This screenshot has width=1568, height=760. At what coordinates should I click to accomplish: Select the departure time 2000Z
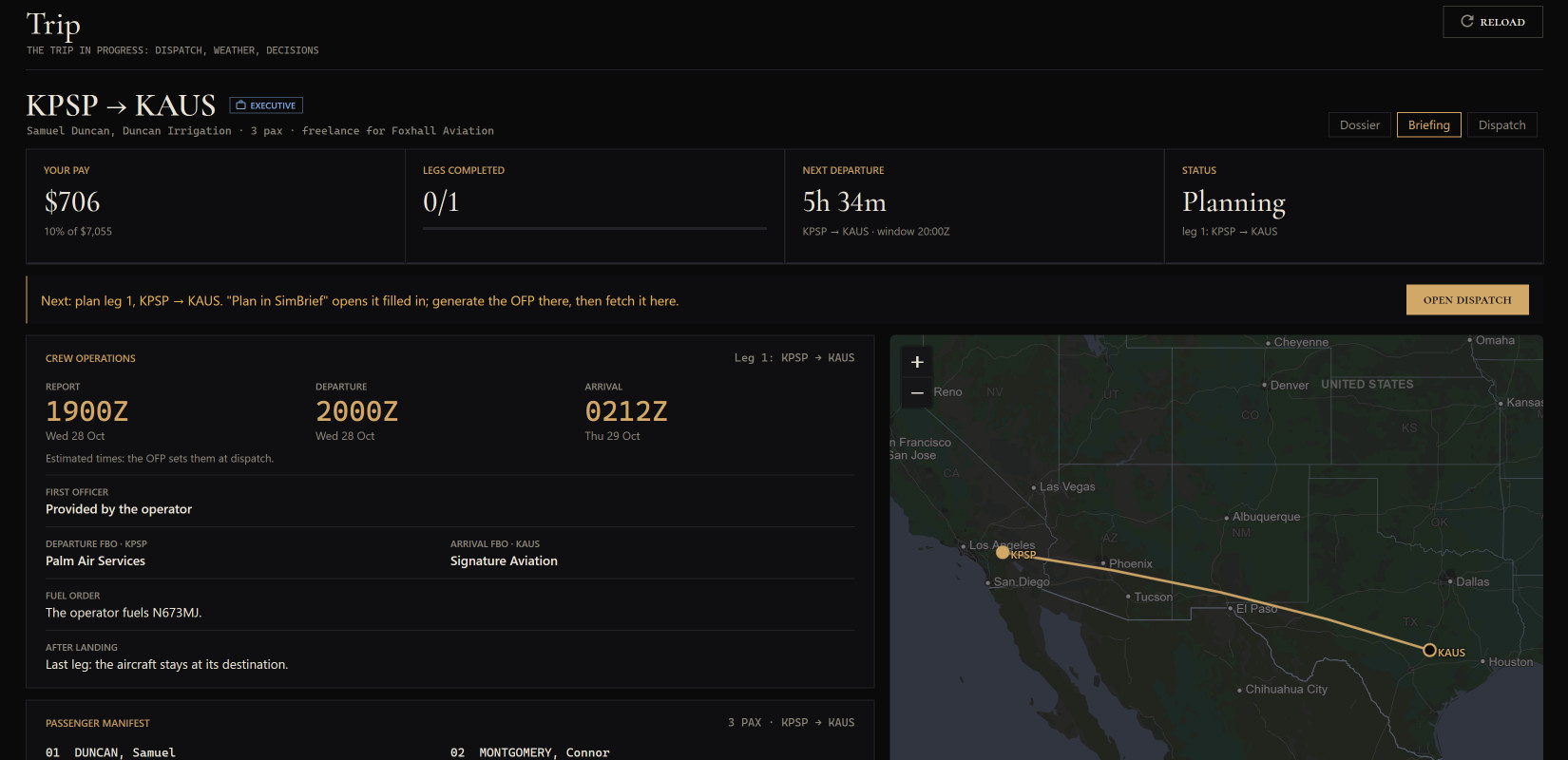pyautogui.click(x=356, y=411)
